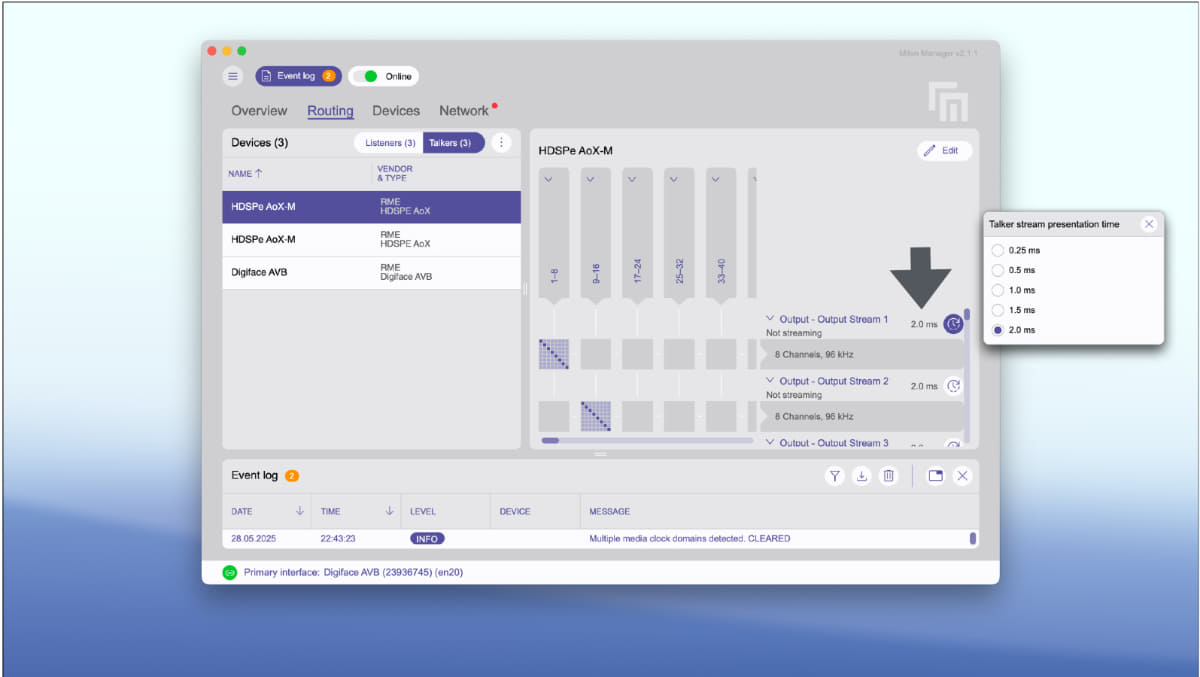Open the hamburger menu
This screenshot has width=1200, height=677.
coord(233,76)
